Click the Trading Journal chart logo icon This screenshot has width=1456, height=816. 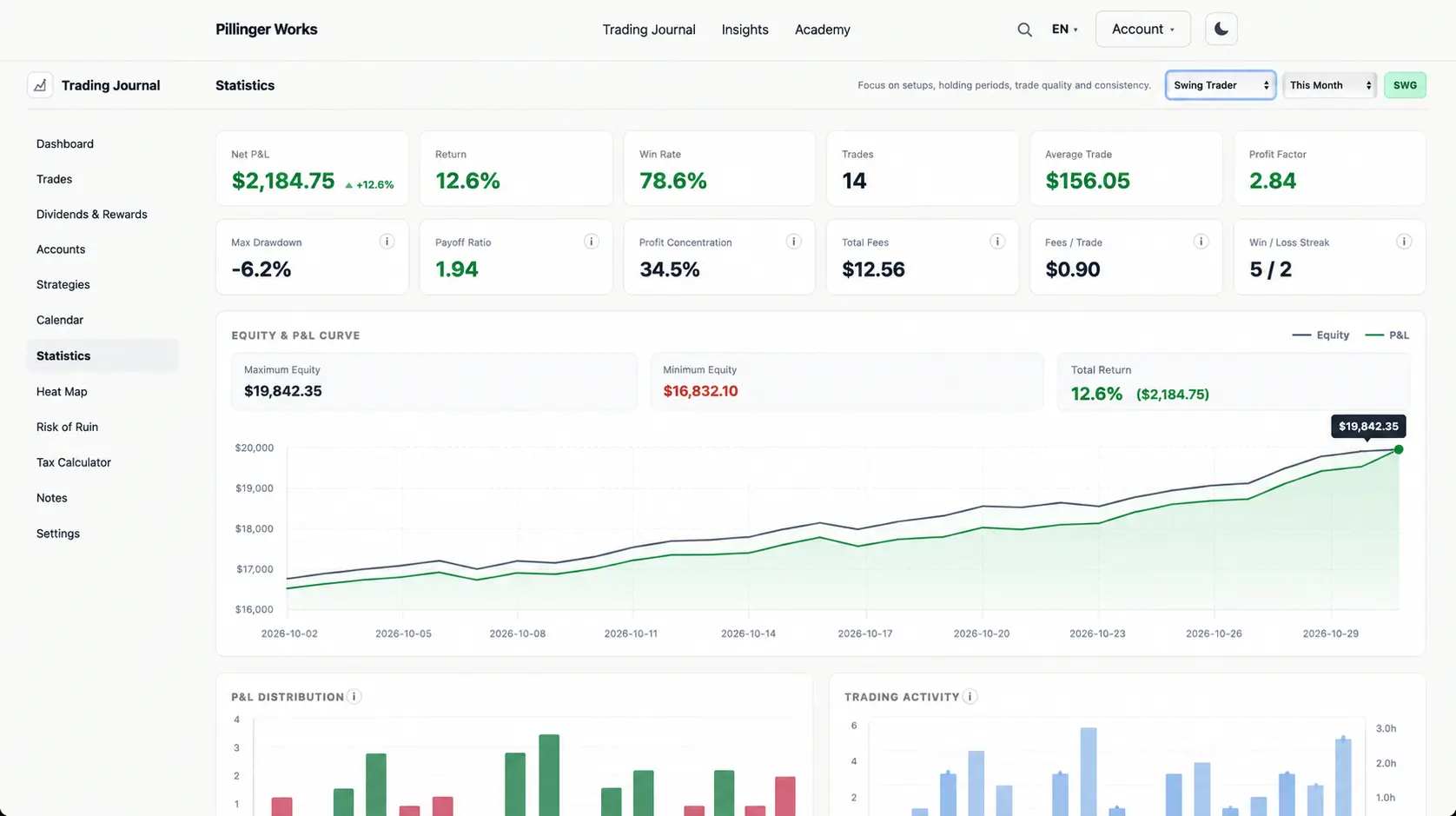40,85
